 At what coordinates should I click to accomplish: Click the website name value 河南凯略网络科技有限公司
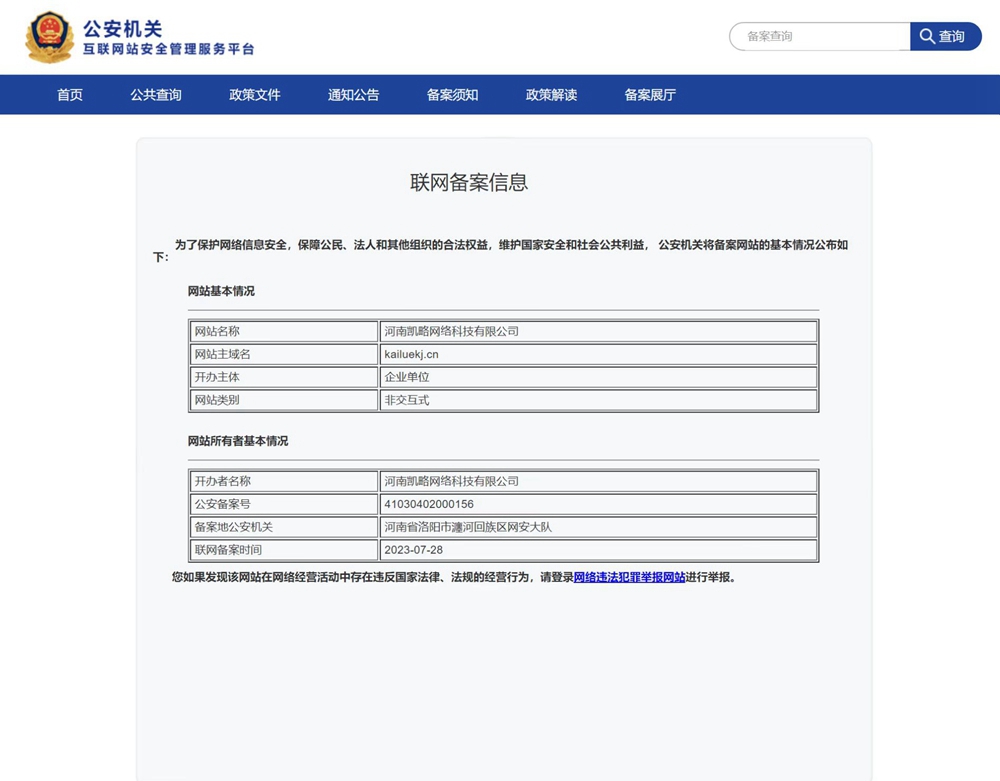click(x=452, y=332)
